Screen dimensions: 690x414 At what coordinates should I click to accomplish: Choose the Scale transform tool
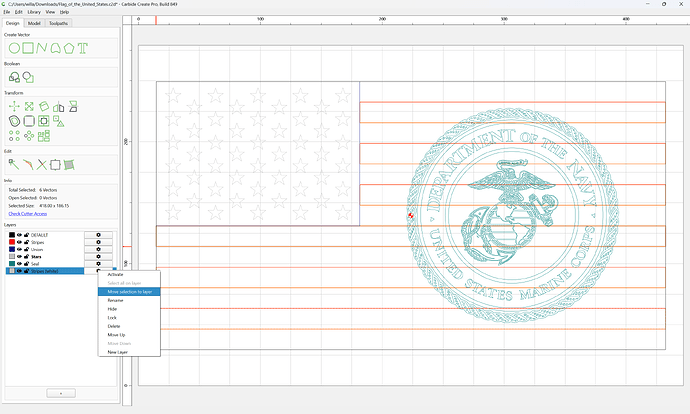(29, 106)
